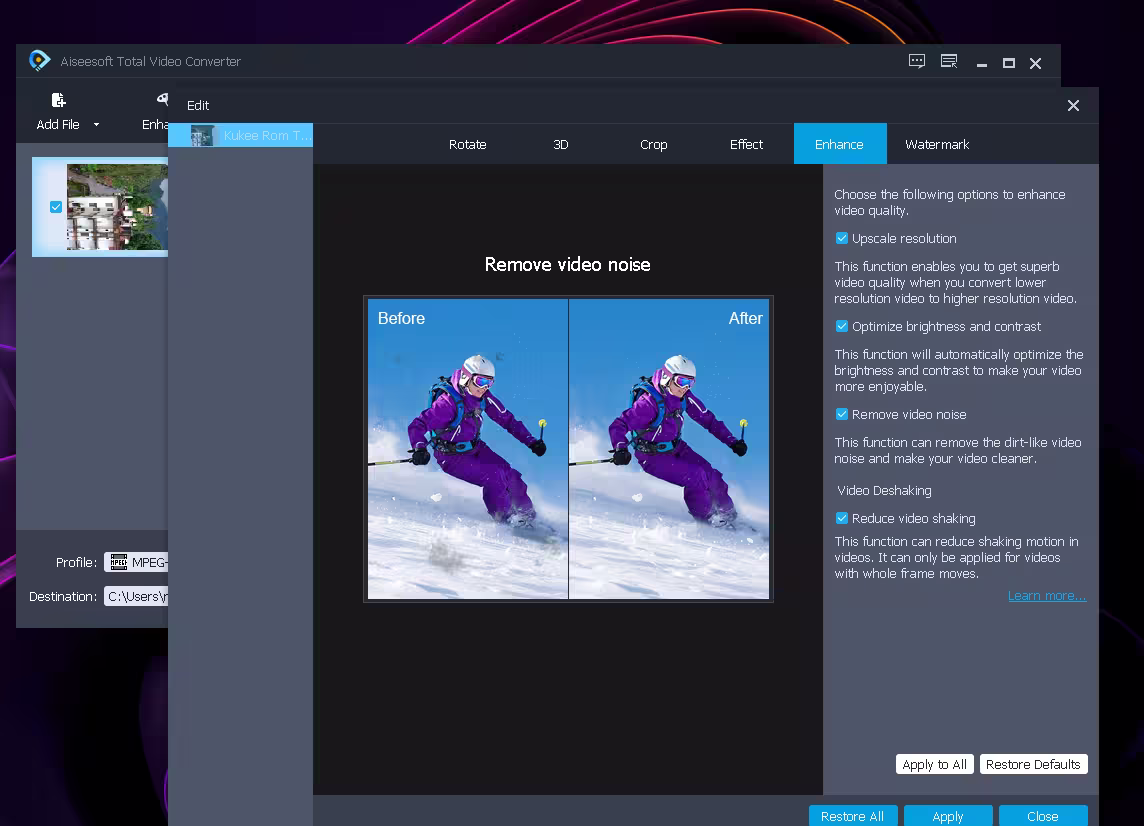Image resolution: width=1144 pixels, height=826 pixels.
Task: Toggle Reduce video shaking checkbox
Action: point(842,518)
